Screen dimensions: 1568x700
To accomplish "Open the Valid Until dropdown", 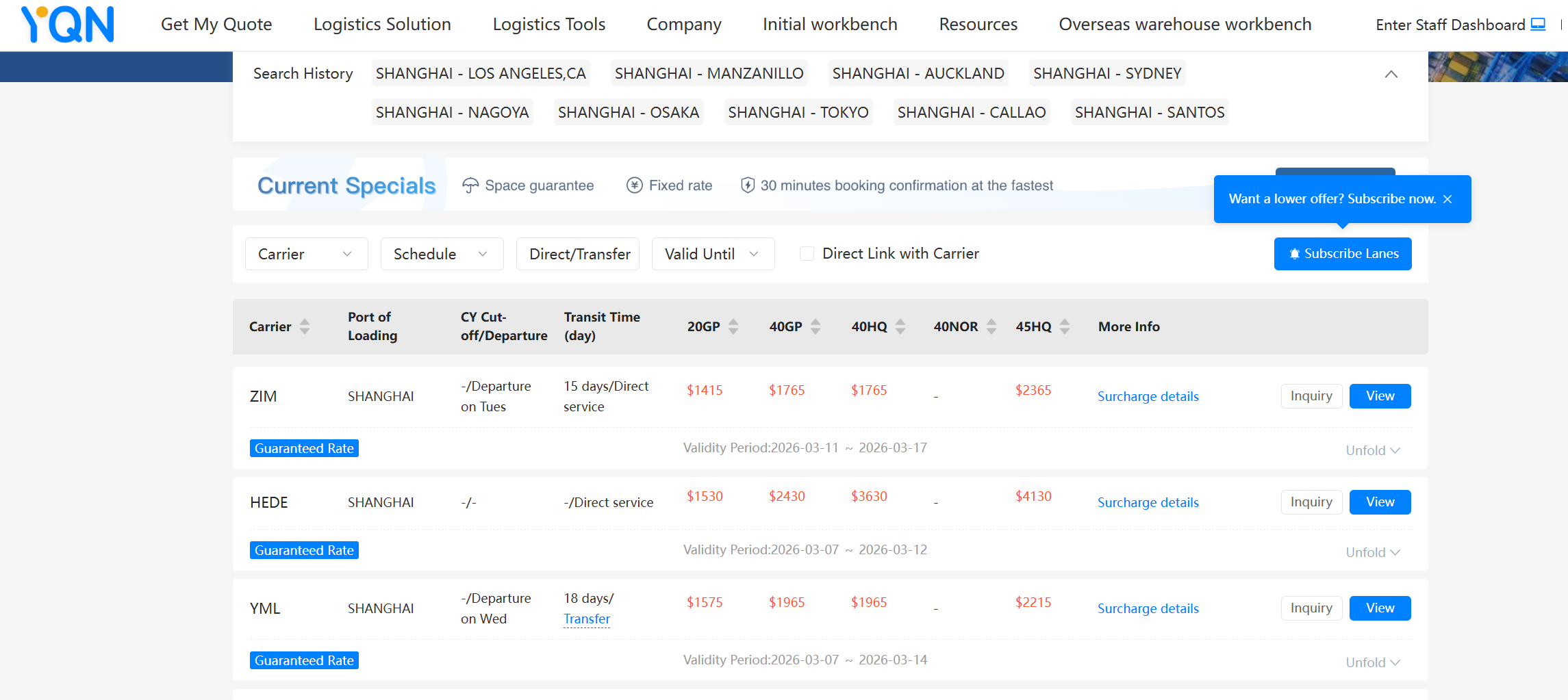I will [713, 254].
